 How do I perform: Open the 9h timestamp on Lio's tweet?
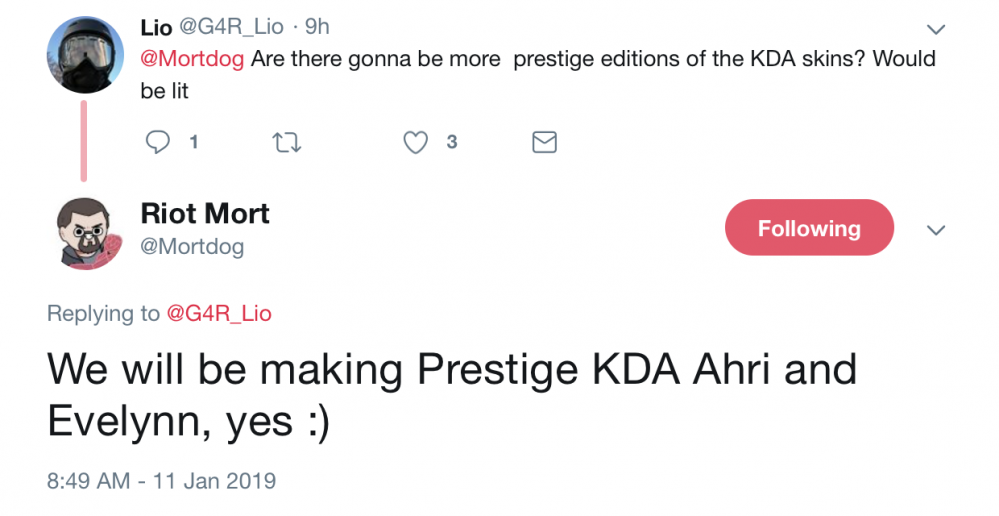pos(317,27)
